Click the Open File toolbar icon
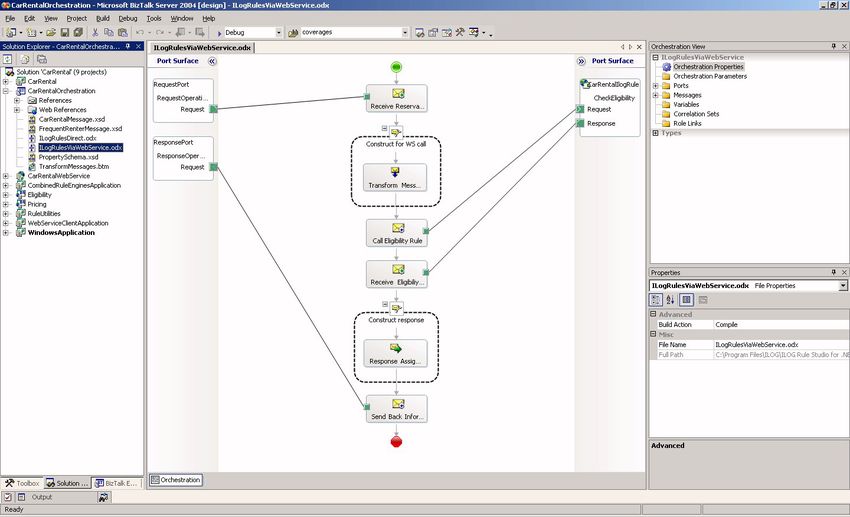 click(51, 33)
